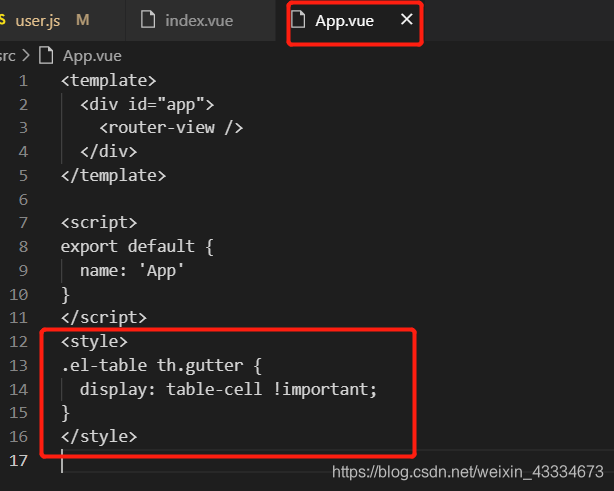
Task: Click the </template> closing tag
Action: click(x=114, y=175)
